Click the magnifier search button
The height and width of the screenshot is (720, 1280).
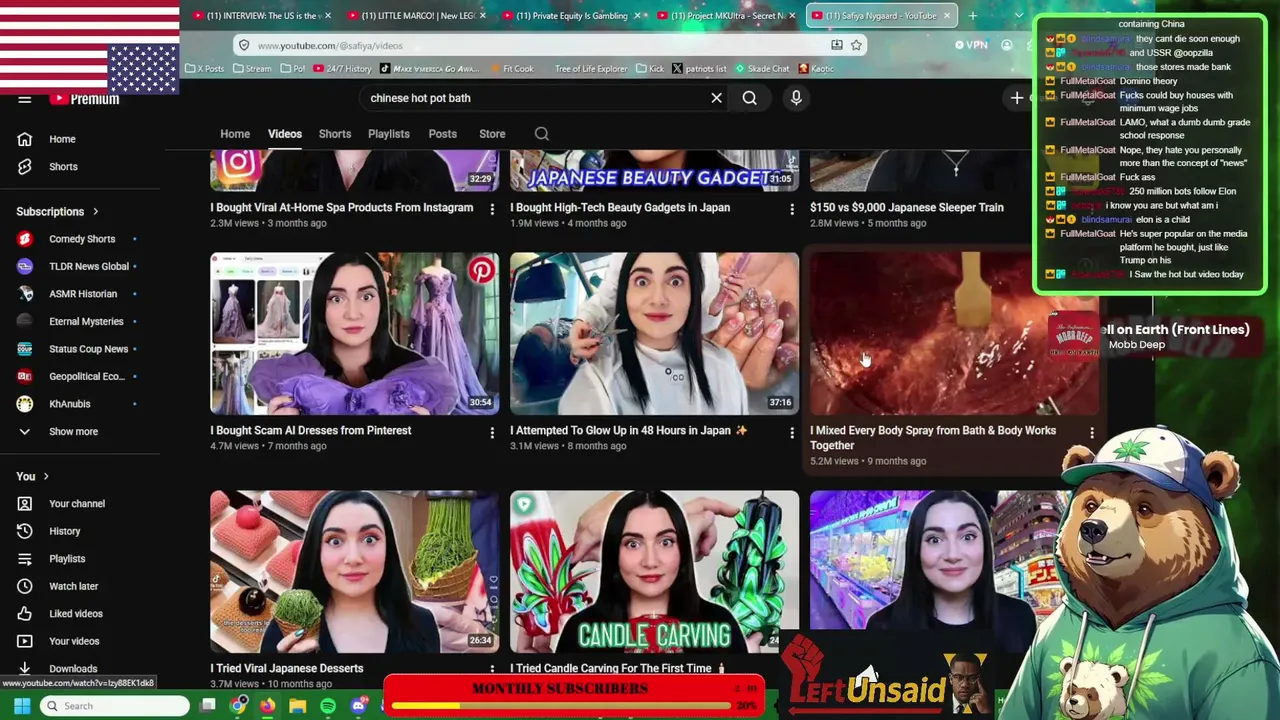[749, 98]
